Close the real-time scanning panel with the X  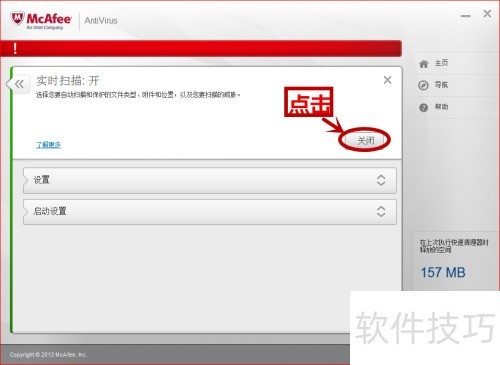[x=387, y=80]
